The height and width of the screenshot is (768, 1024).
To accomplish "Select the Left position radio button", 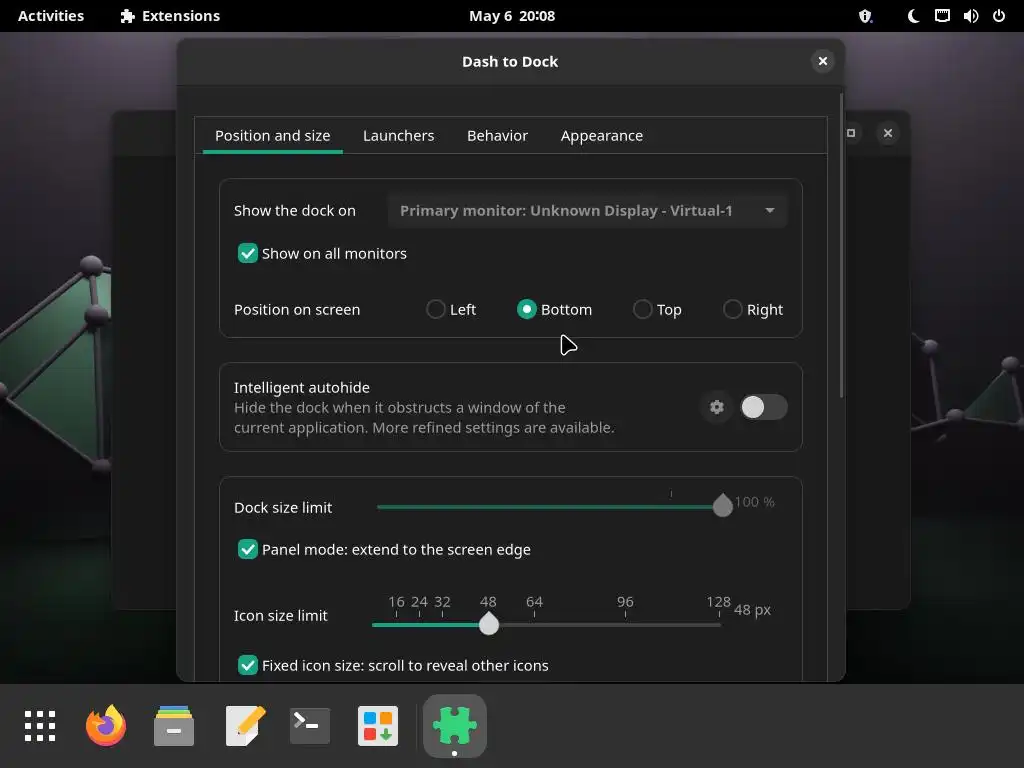I will click(x=436, y=310).
